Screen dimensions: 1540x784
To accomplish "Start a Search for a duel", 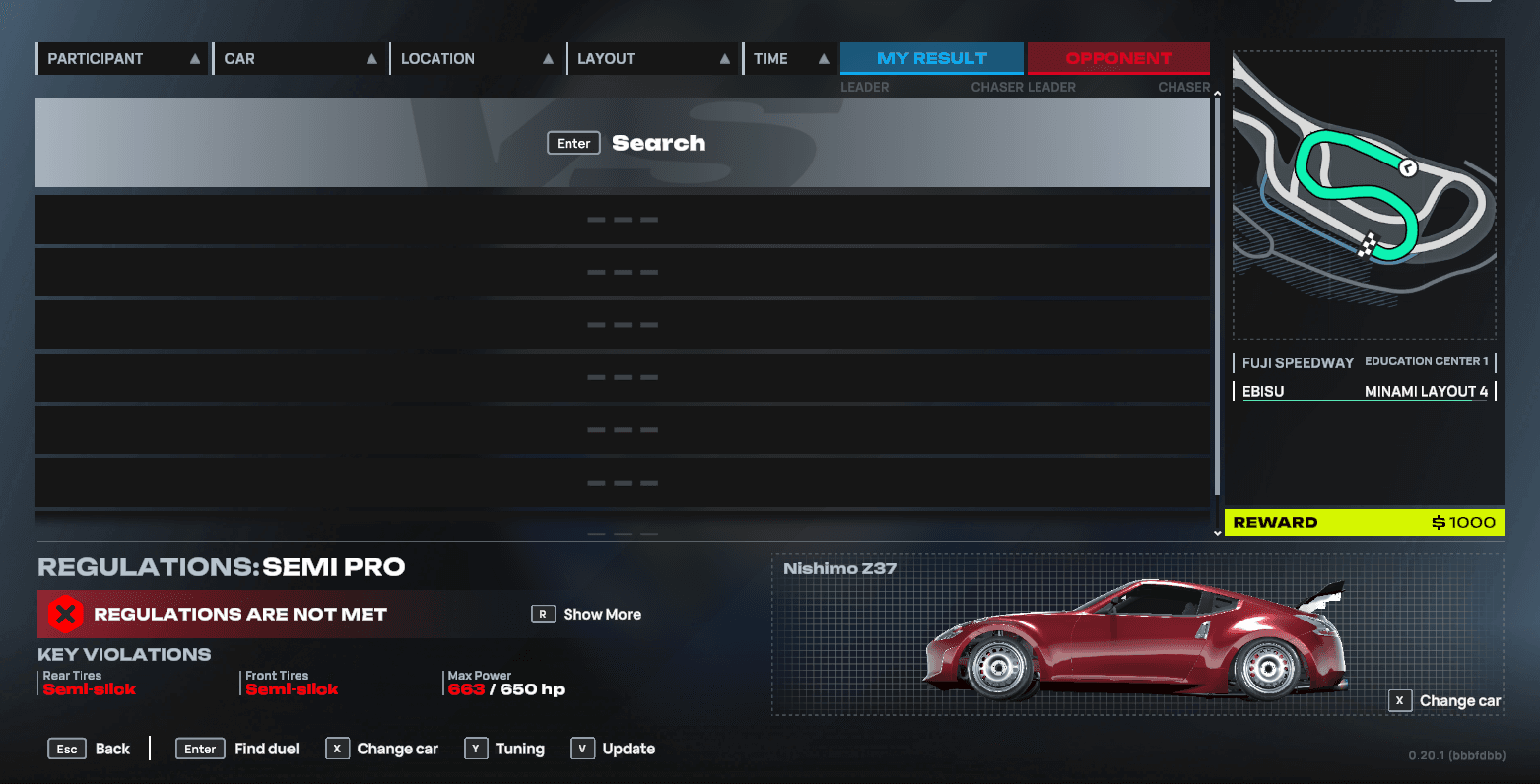I will click(x=623, y=143).
